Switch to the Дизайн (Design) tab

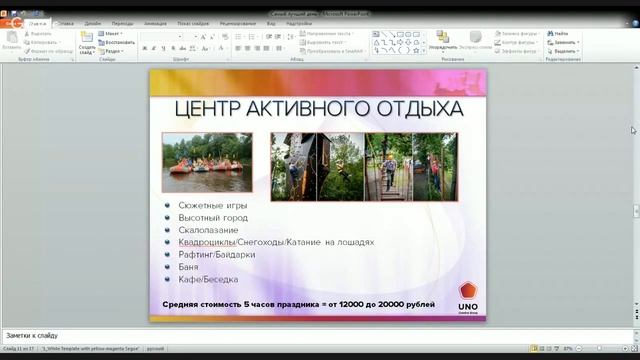[x=93, y=24]
